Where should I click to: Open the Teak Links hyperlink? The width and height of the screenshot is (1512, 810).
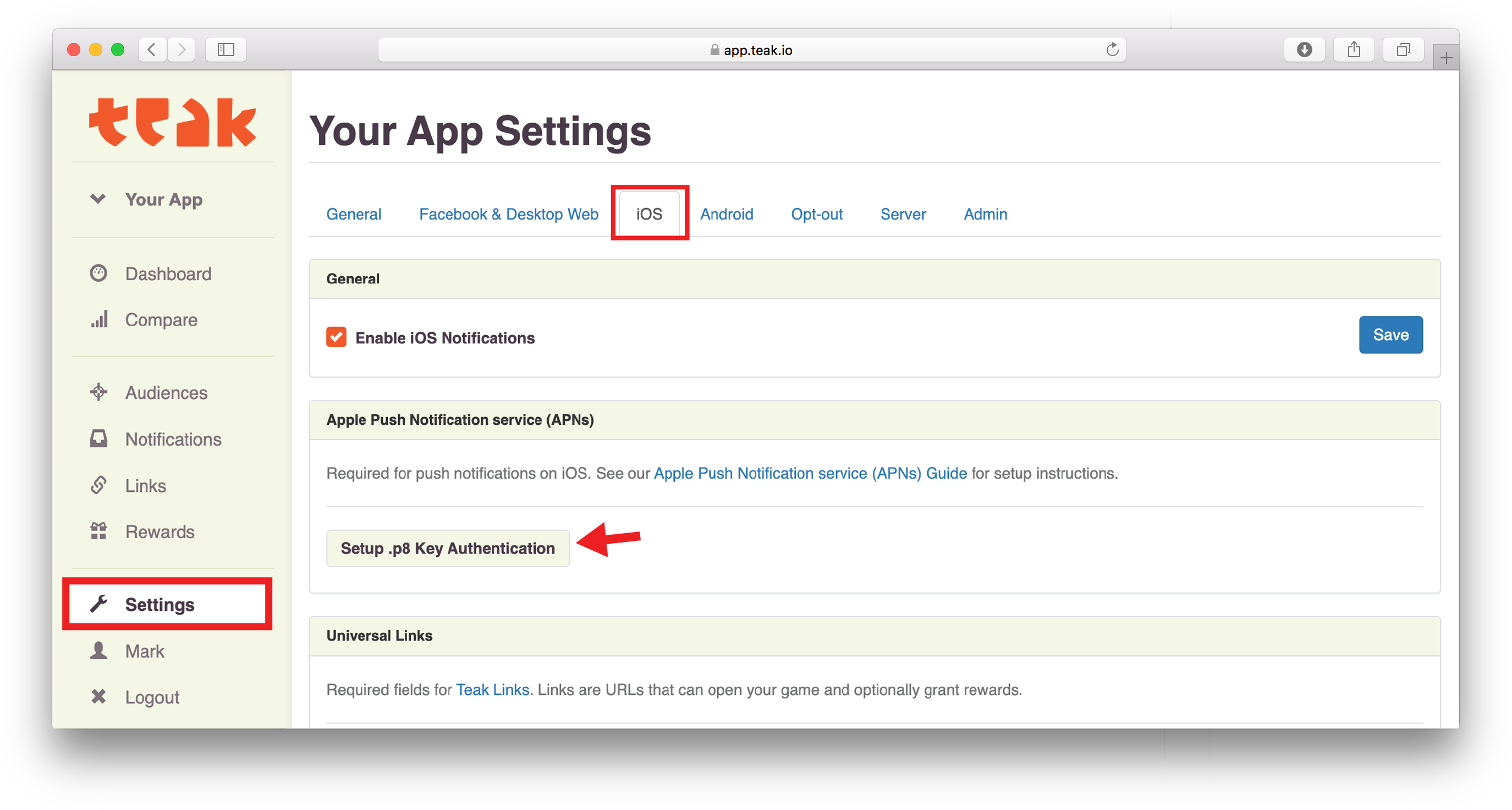tap(492, 689)
